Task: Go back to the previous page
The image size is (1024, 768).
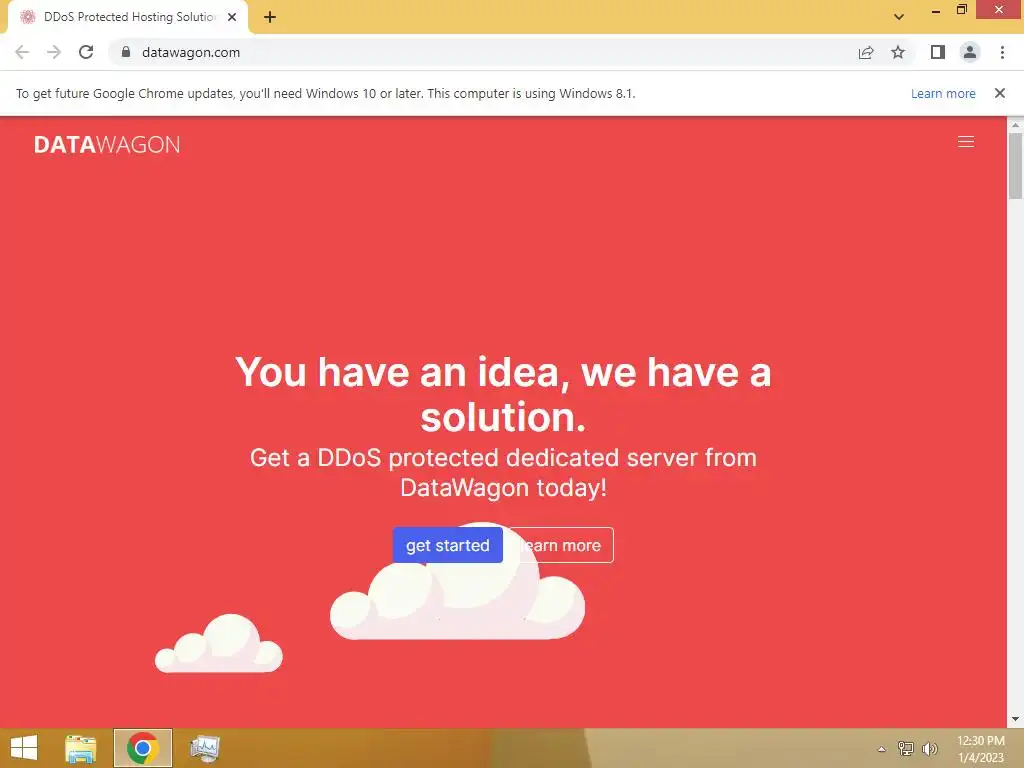Action: coord(22,52)
